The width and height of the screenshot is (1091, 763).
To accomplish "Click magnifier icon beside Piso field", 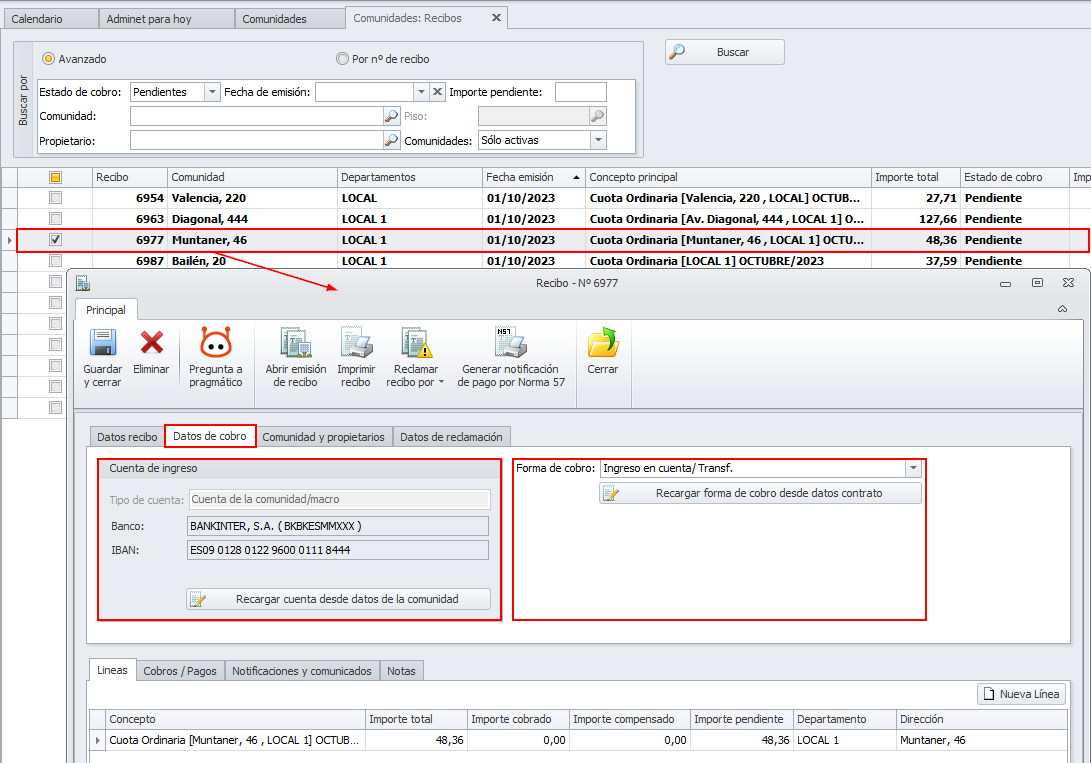I will 598,116.
